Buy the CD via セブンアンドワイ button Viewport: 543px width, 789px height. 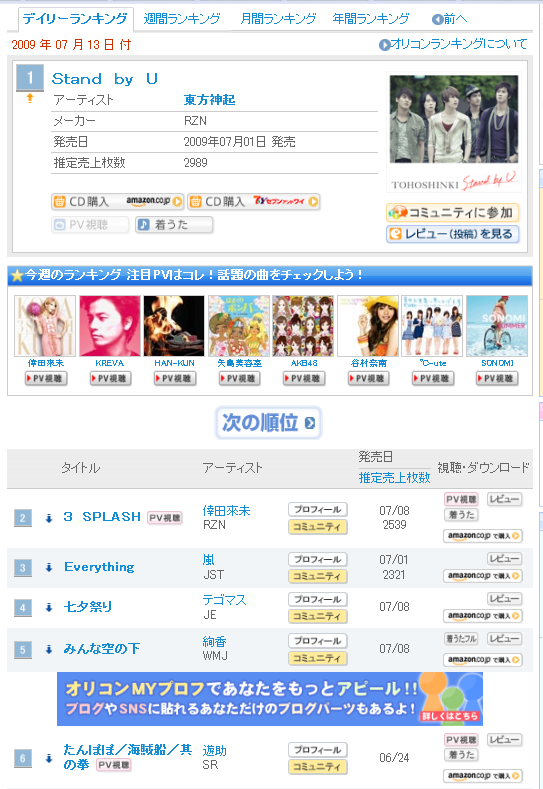coord(254,201)
